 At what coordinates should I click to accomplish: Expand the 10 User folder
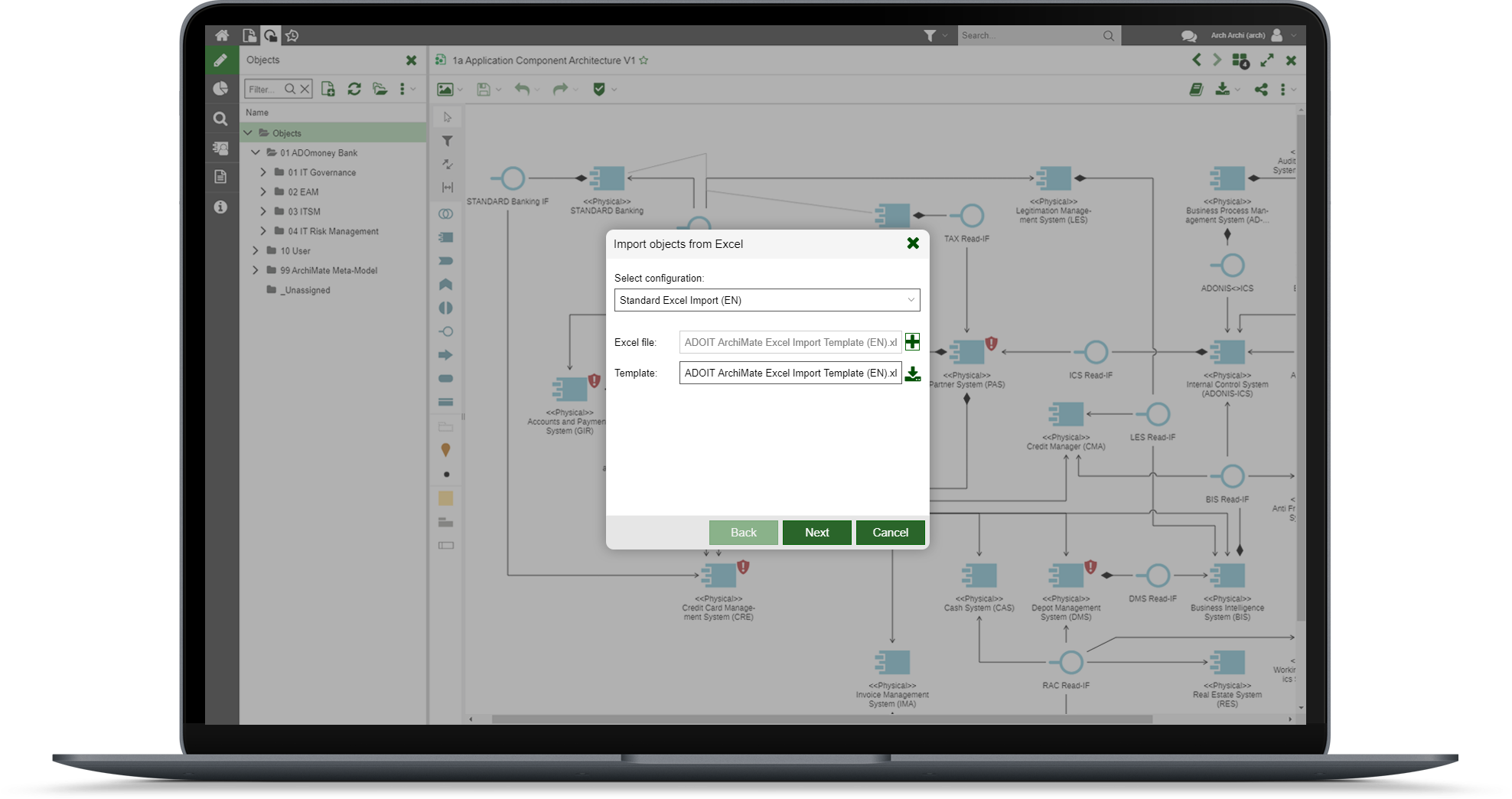click(256, 251)
